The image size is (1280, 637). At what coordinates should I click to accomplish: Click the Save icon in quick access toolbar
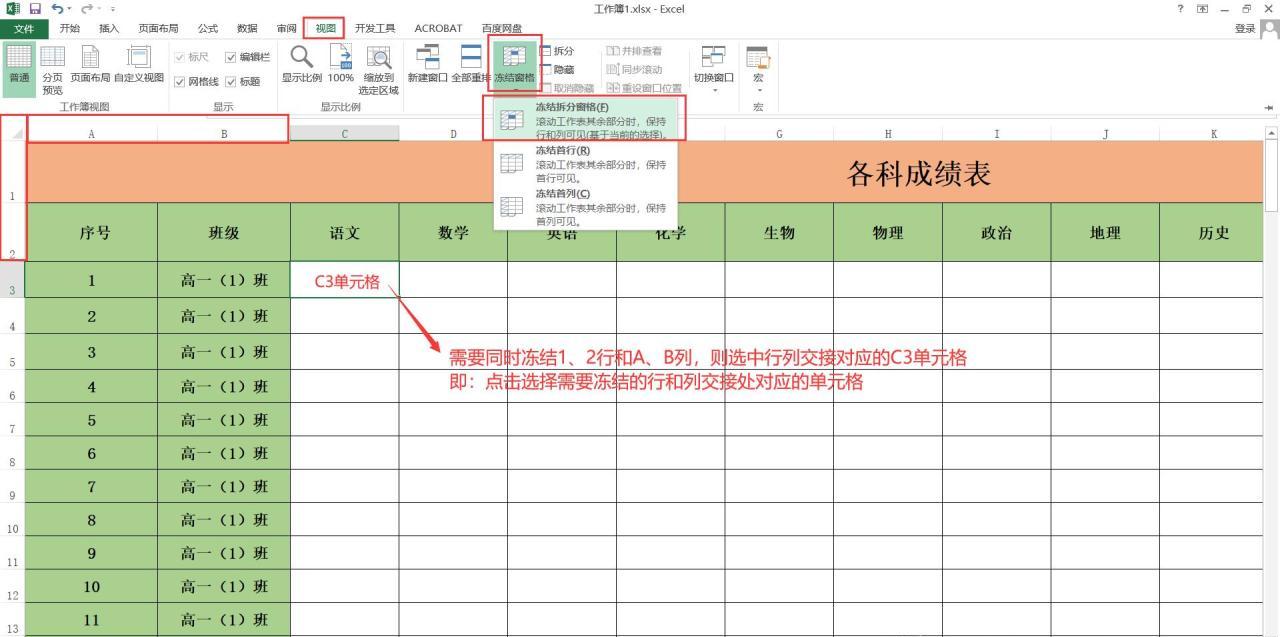pos(35,9)
